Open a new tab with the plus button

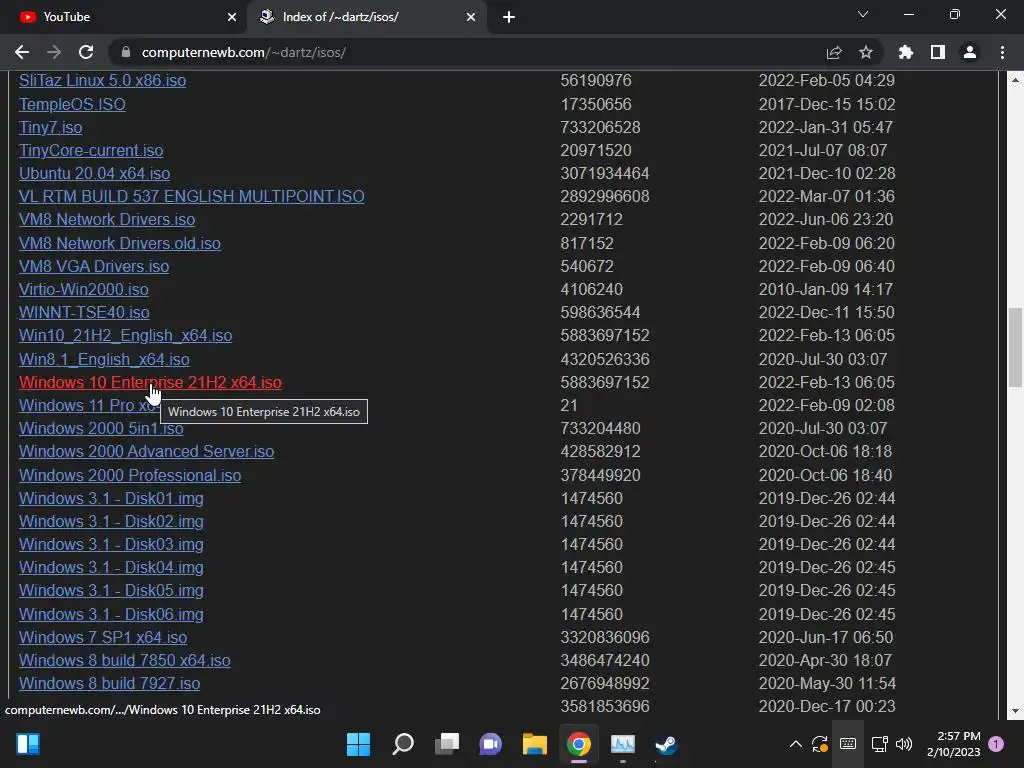(509, 17)
